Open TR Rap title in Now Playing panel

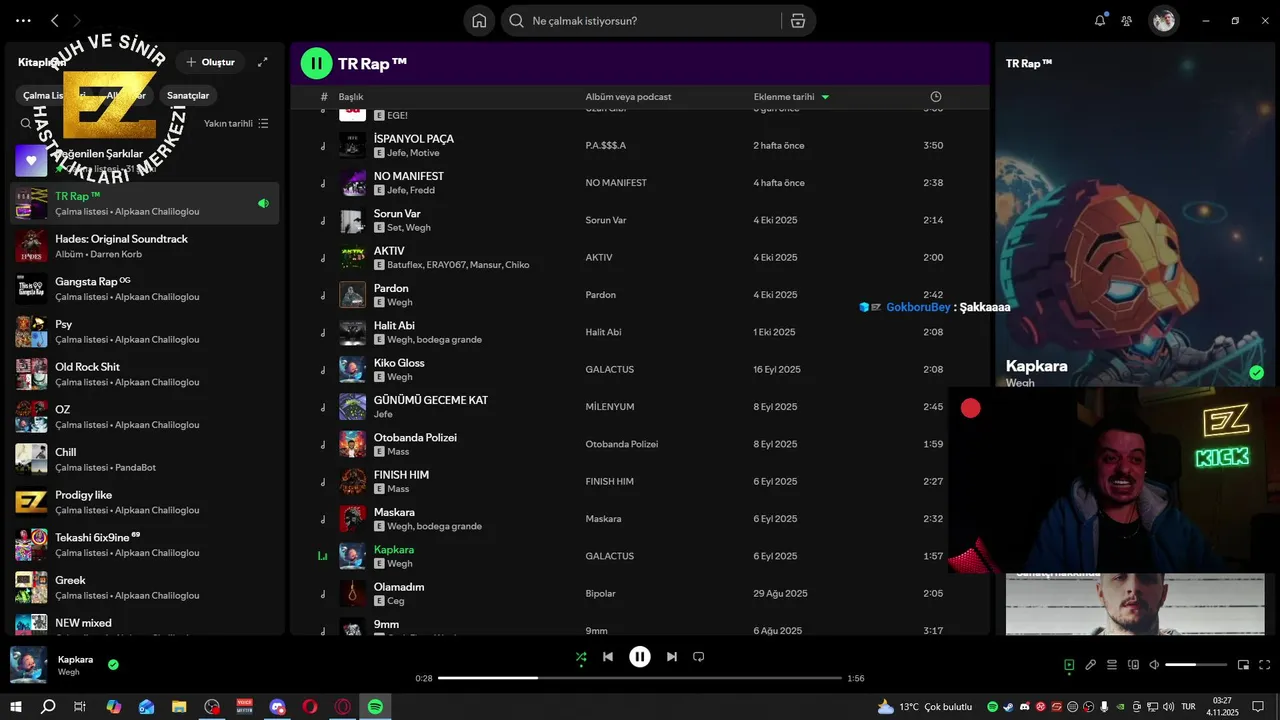1029,63
